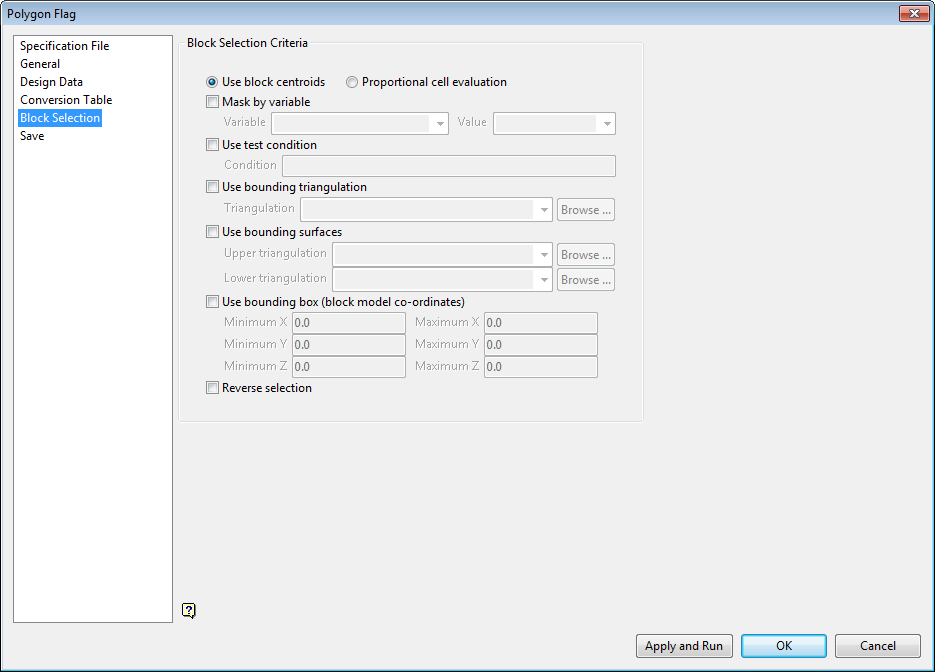This screenshot has height=672, width=935.
Task: Click inside the Condition text field
Action: click(x=449, y=165)
